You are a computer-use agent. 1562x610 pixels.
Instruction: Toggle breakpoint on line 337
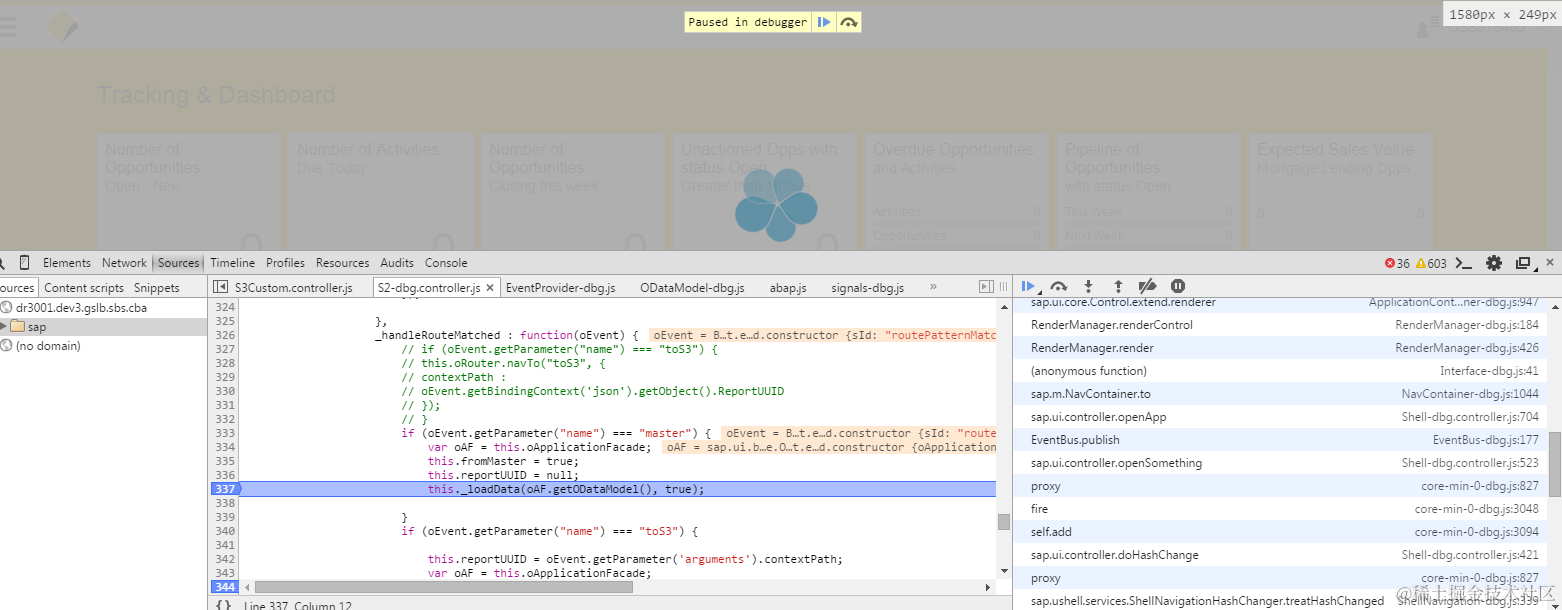pyautogui.click(x=225, y=489)
